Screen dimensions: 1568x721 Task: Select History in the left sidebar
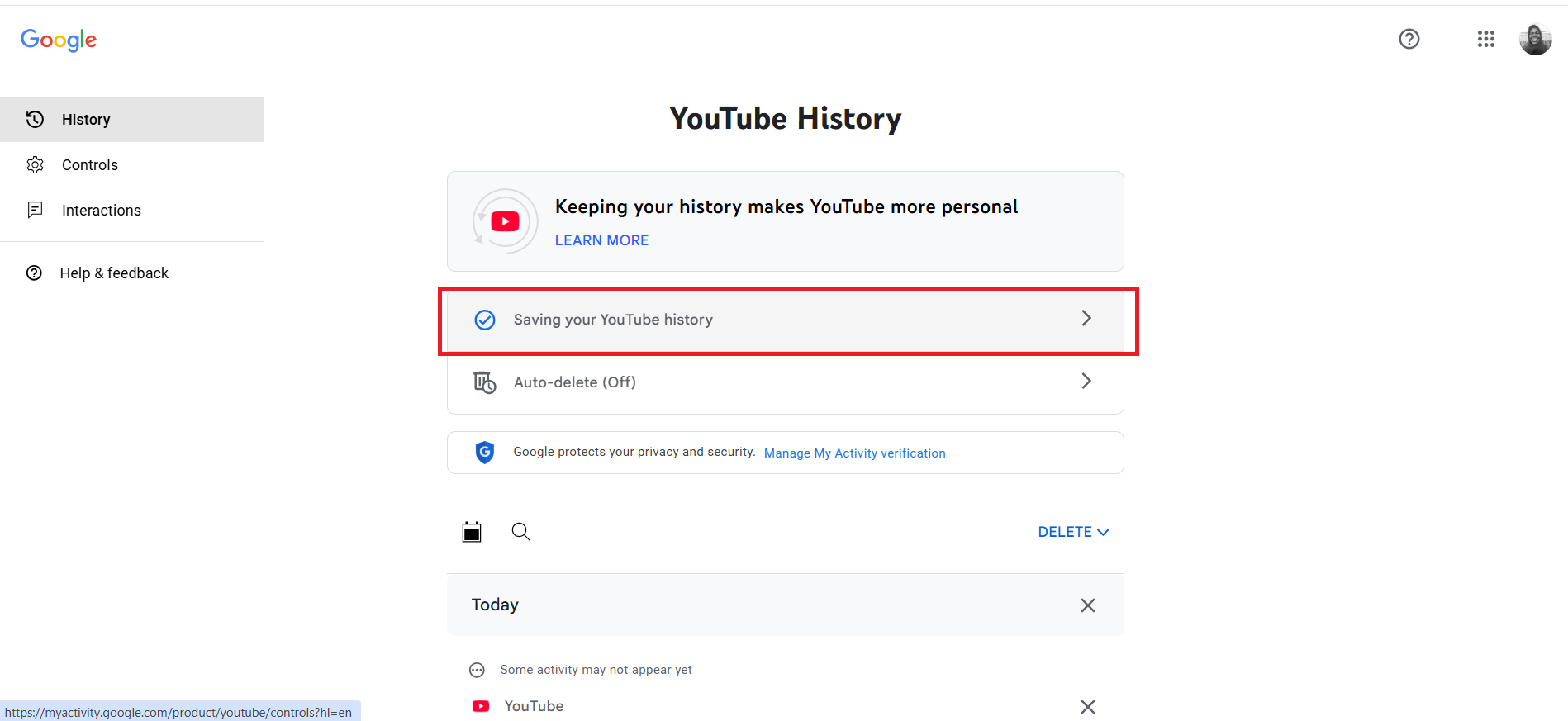[x=85, y=119]
